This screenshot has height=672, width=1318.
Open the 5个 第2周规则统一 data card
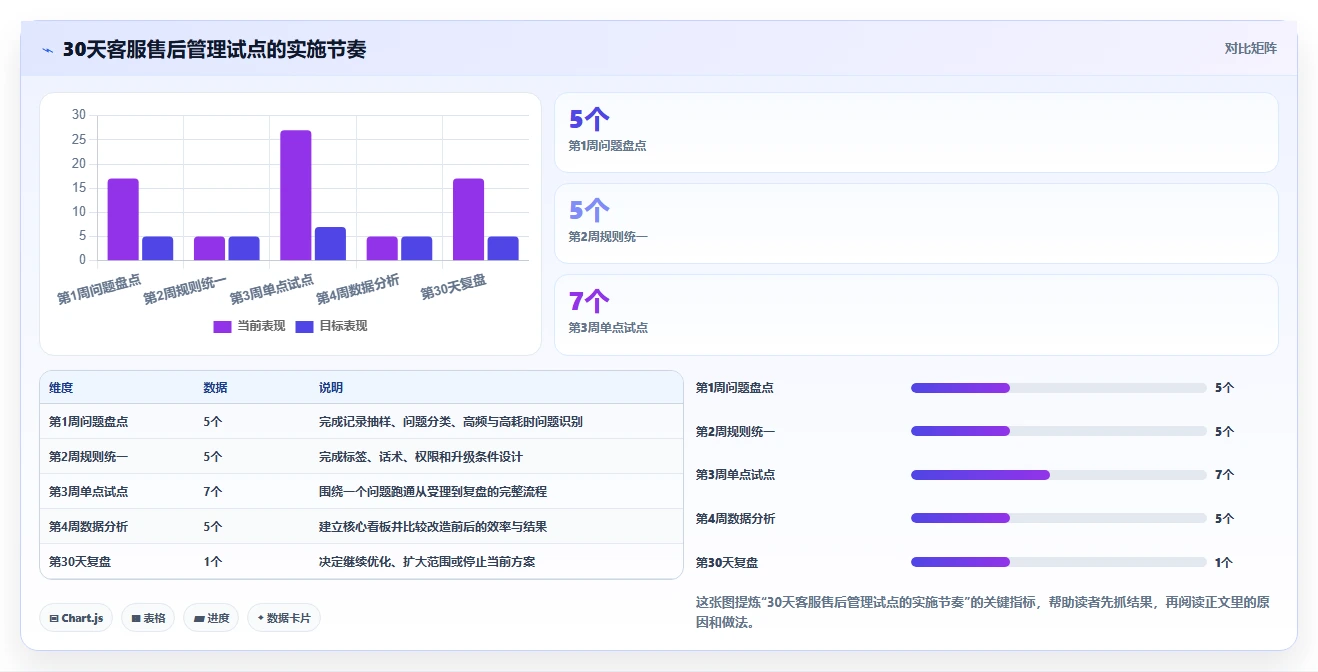[x=916, y=224]
